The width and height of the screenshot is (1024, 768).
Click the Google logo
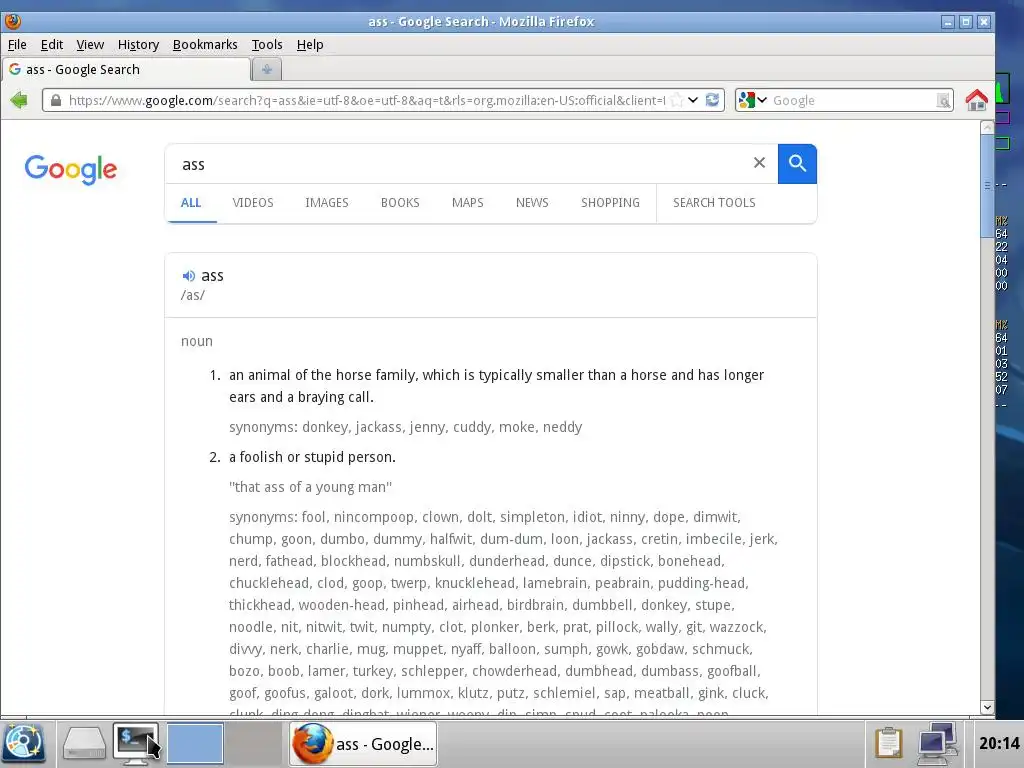(71, 170)
